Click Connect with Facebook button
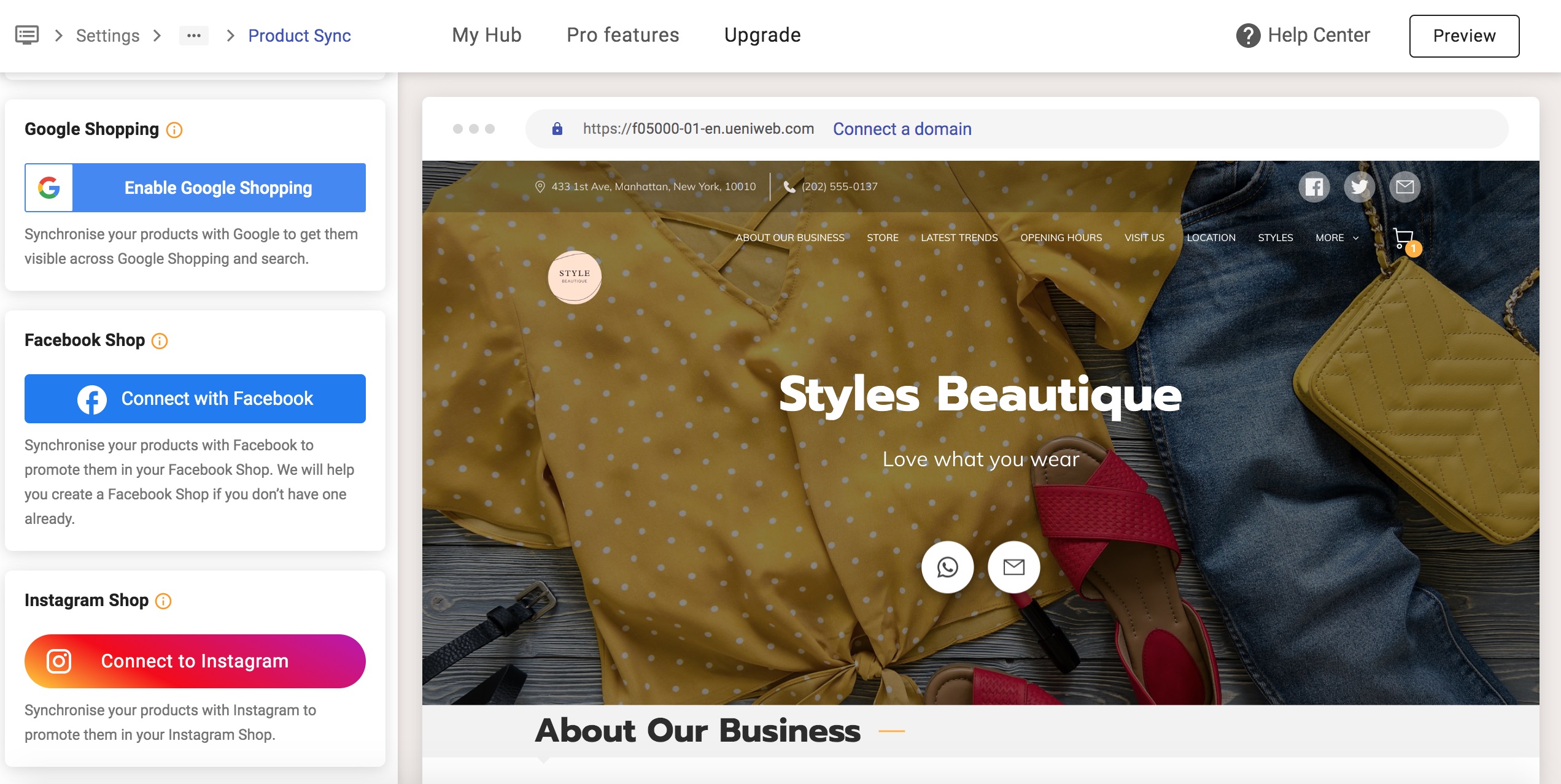1561x784 pixels. pyautogui.click(x=195, y=398)
